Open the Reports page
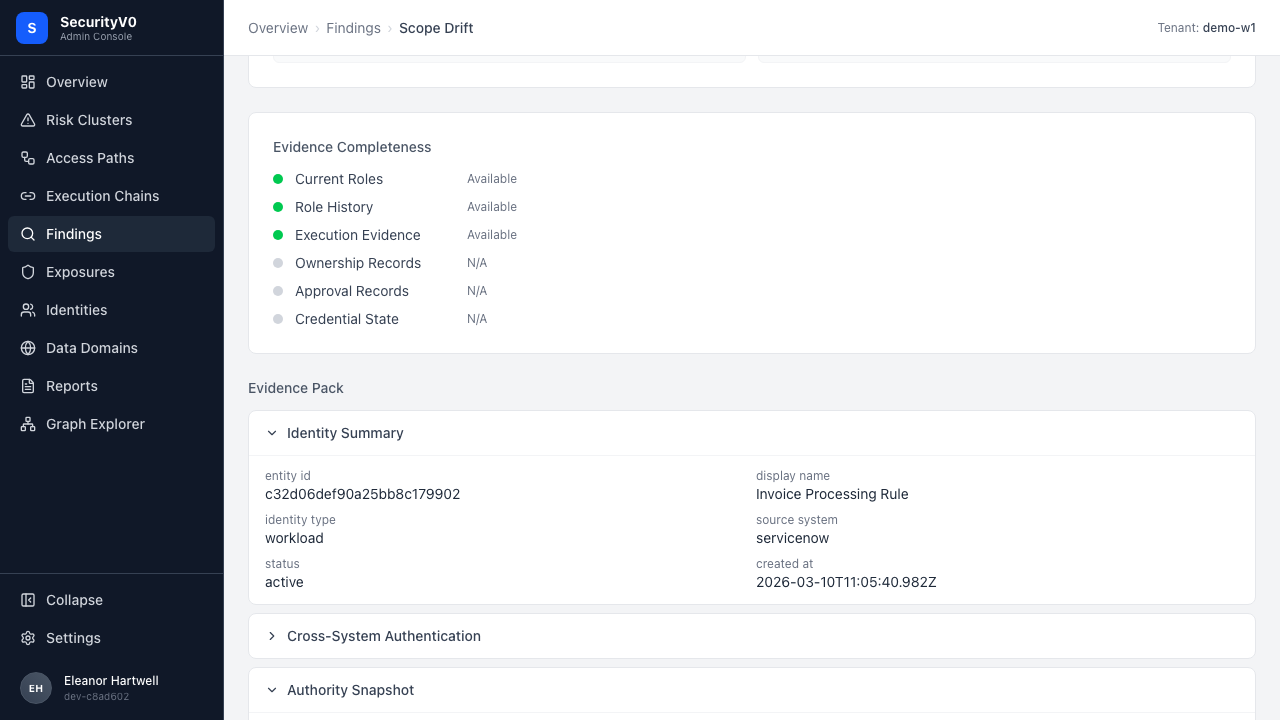This screenshot has height=720, width=1280. tap(111, 386)
